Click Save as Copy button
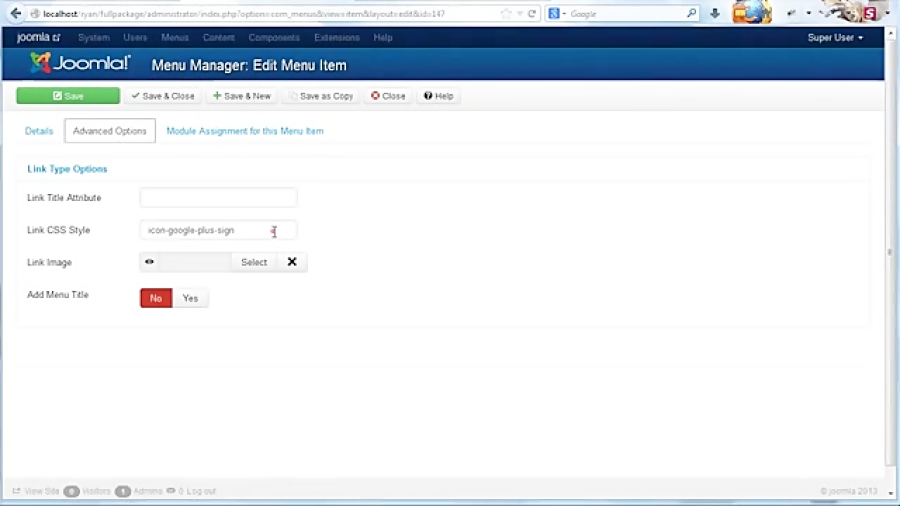The width and height of the screenshot is (900, 506). pos(321,96)
